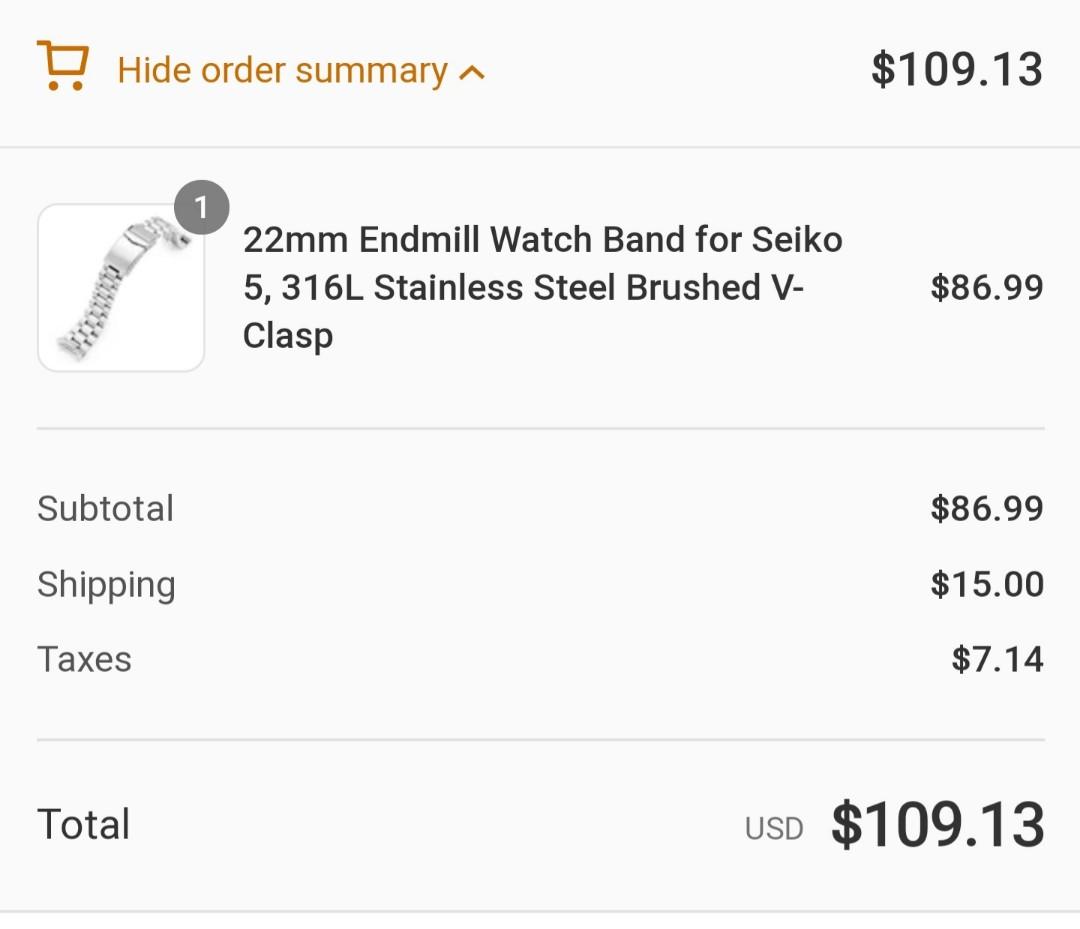Select the Shipping cost of $15.00

(x=987, y=584)
